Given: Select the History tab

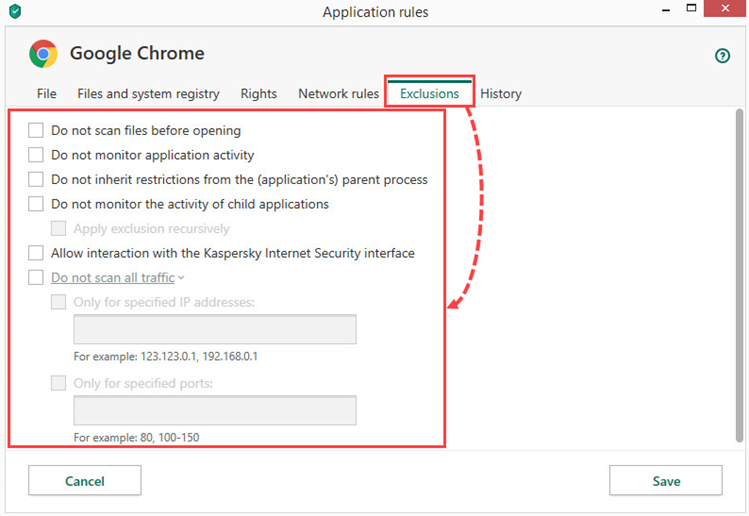Looking at the screenshot, I should click(501, 94).
